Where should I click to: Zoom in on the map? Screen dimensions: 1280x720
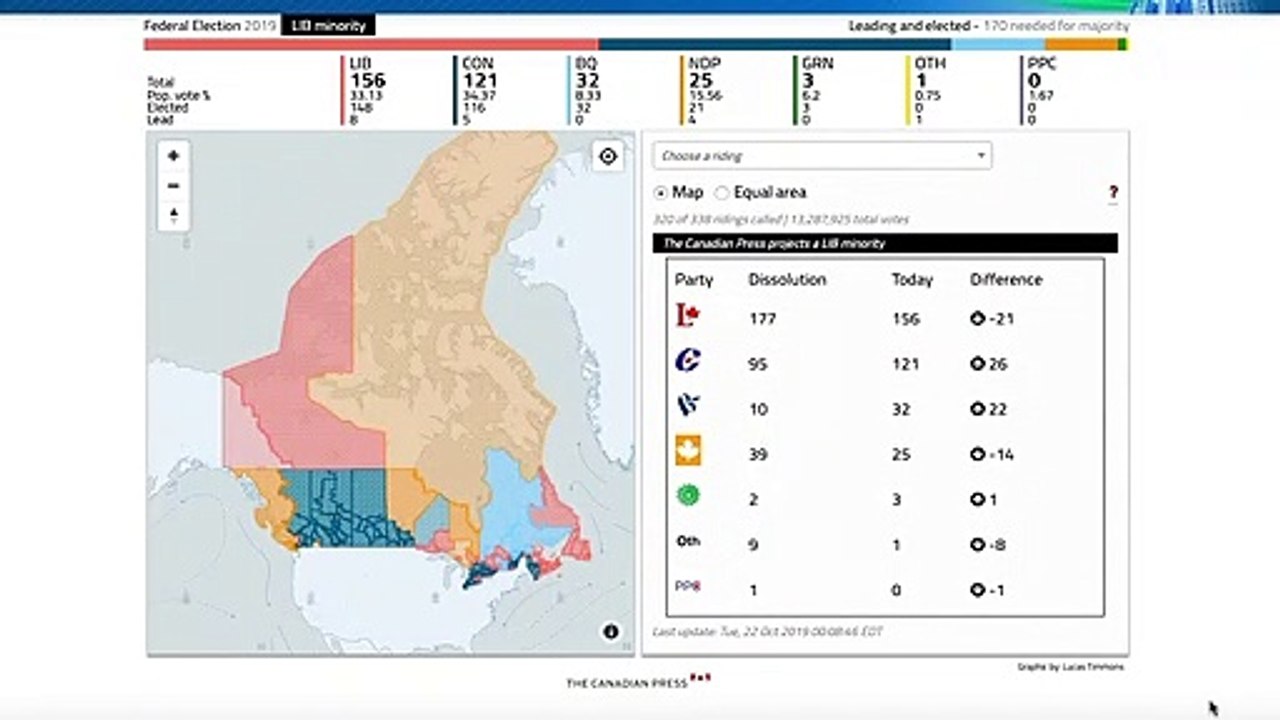[174, 156]
